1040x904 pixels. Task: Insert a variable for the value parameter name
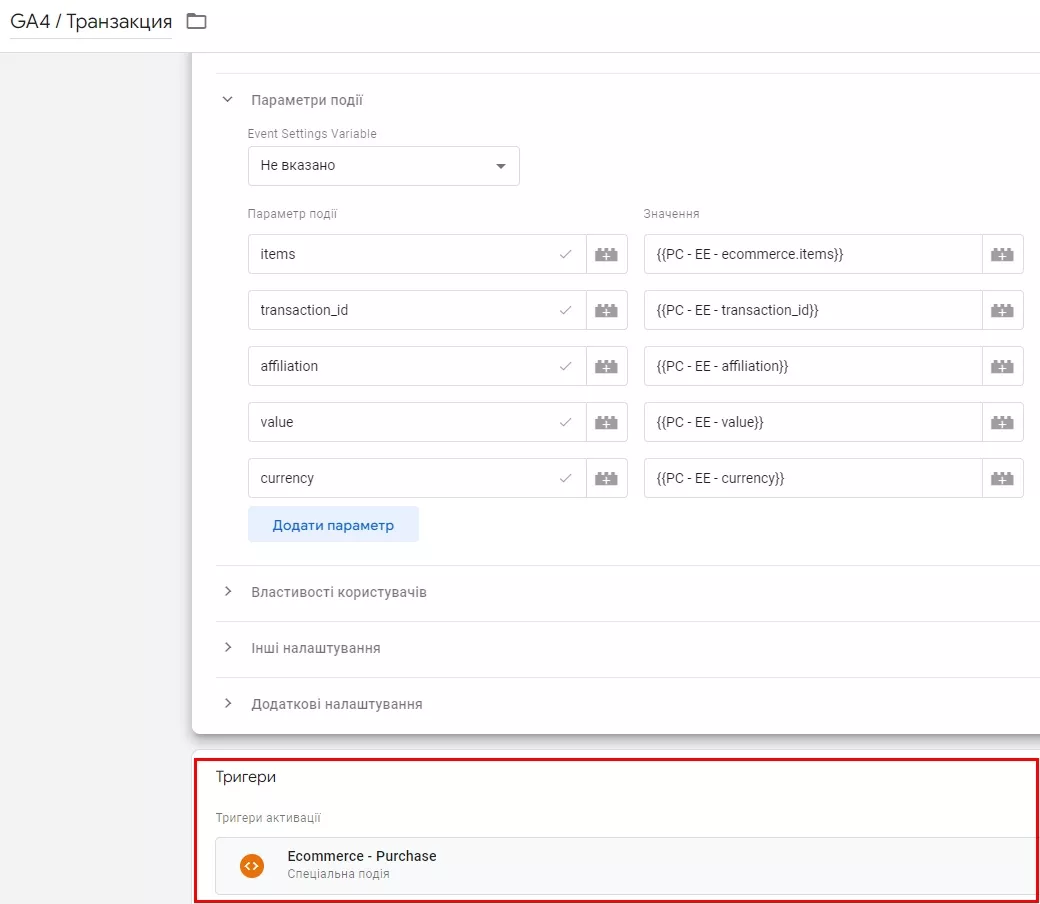click(606, 422)
